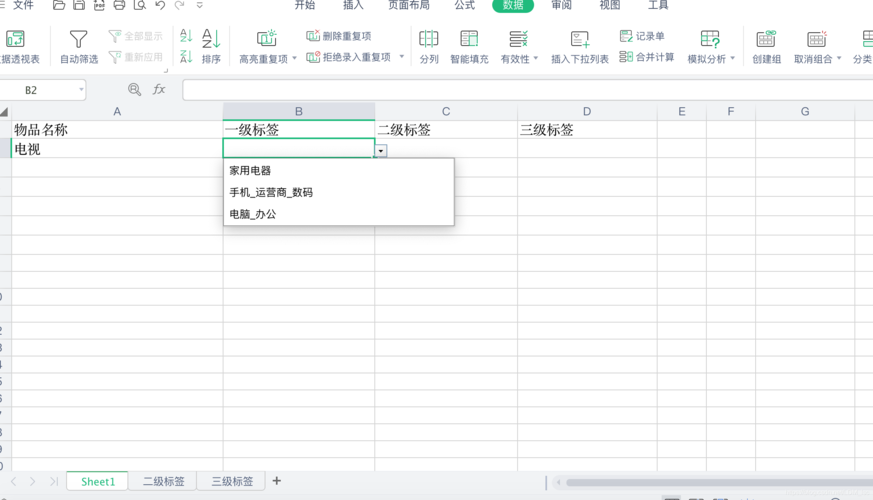Expand what-if analysis dropdown arrow
Image resolution: width=873 pixels, height=500 pixels.
732,58
